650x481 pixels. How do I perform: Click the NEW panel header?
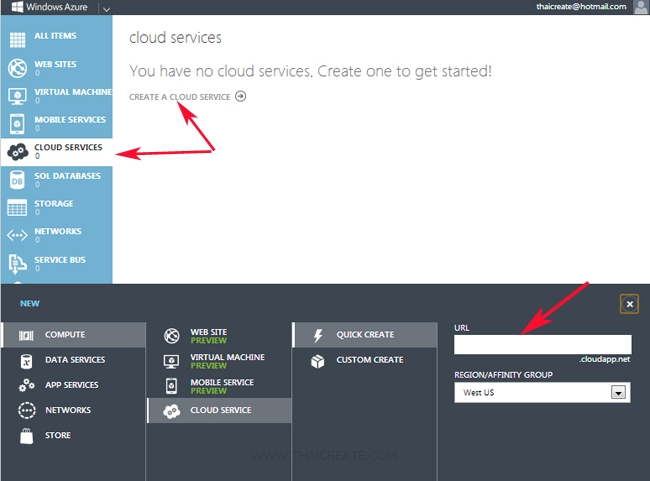(x=30, y=304)
